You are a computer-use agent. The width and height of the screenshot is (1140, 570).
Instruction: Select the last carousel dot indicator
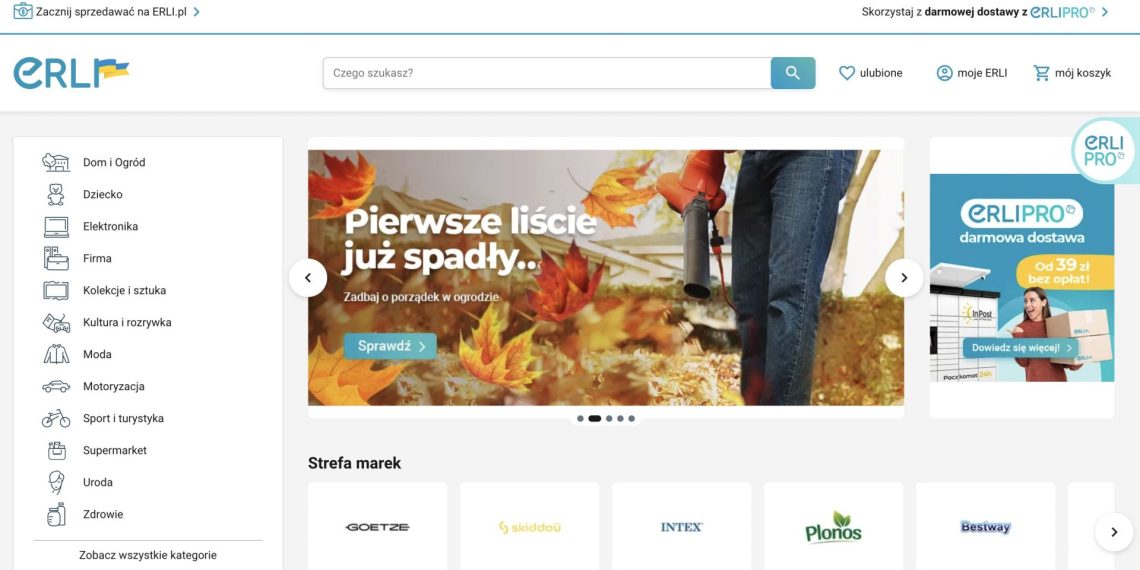click(x=631, y=419)
